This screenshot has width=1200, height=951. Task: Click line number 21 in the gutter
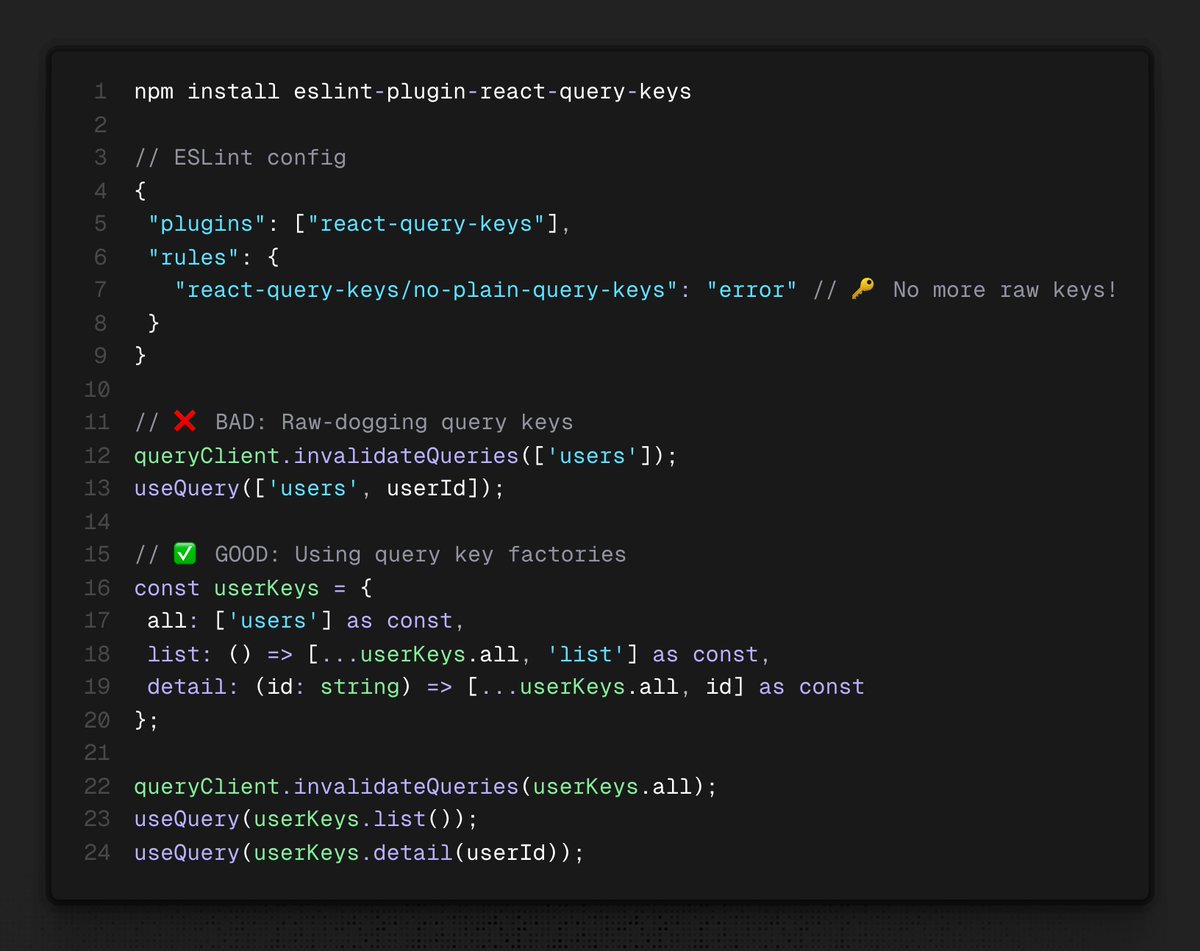(x=95, y=753)
